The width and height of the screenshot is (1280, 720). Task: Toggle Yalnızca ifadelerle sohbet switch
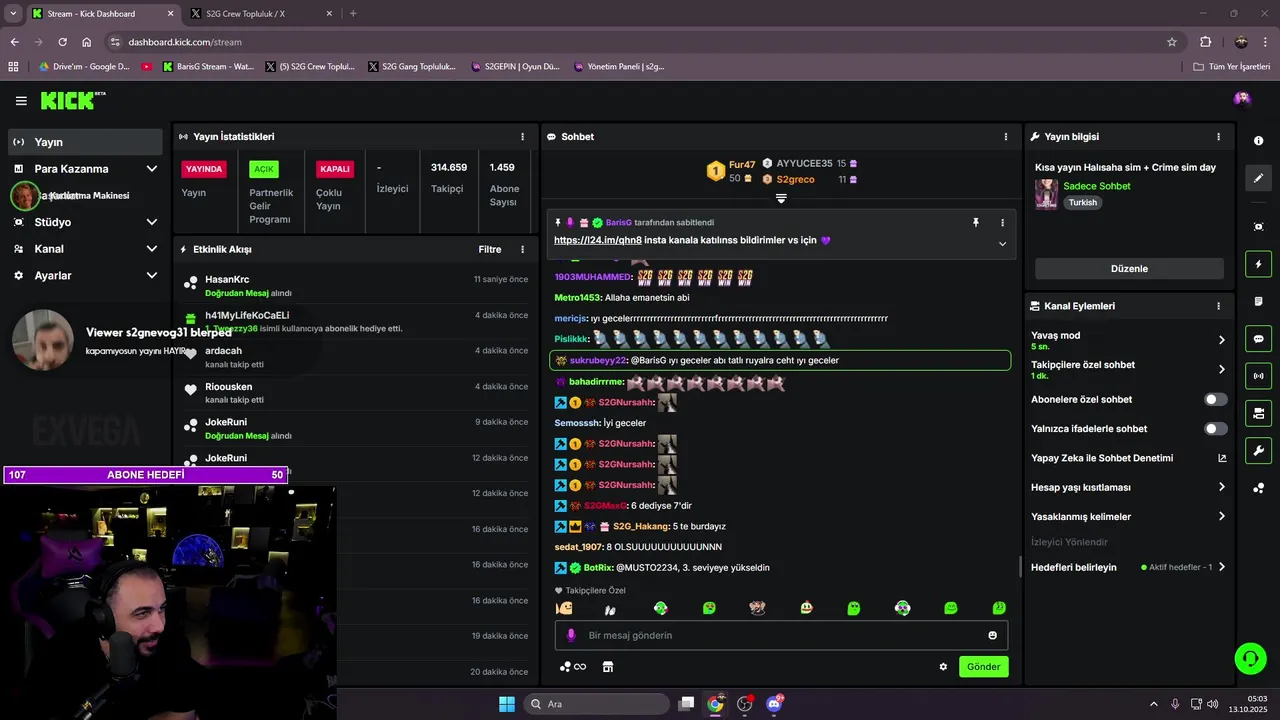pos(1215,429)
